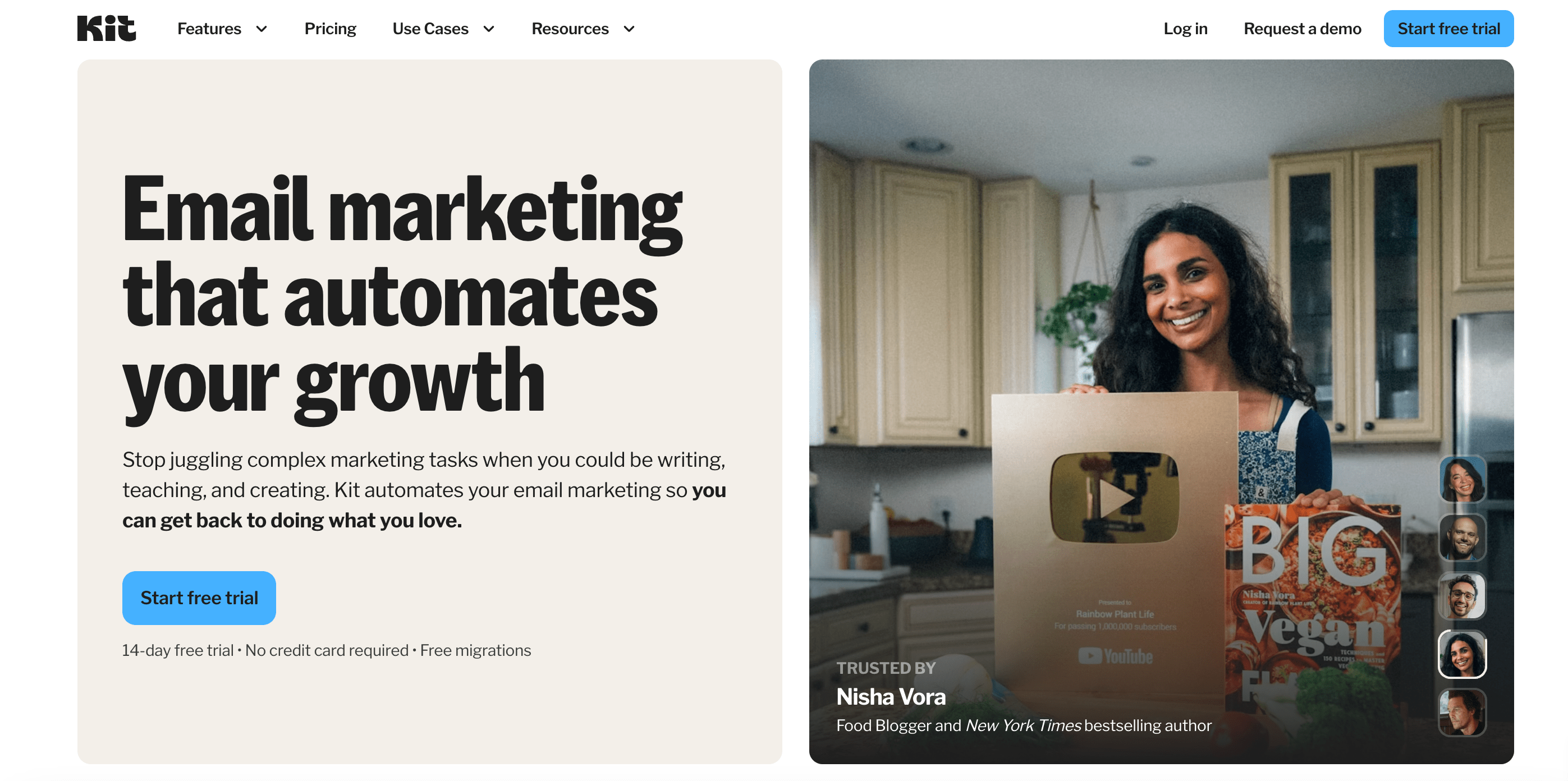Select the man with glasses avatar
The image size is (1568, 781).
click(x=1462, y=596)
